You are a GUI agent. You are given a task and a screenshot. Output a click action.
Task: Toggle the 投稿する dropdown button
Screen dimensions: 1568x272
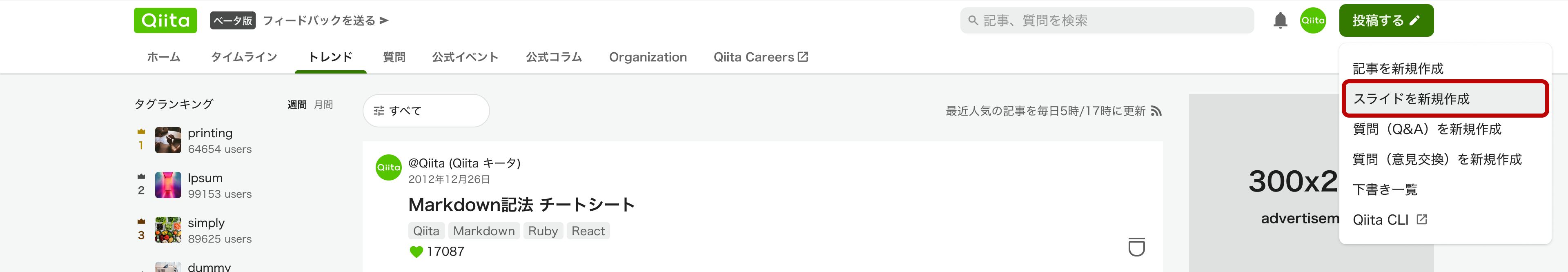pos(1386,21)
